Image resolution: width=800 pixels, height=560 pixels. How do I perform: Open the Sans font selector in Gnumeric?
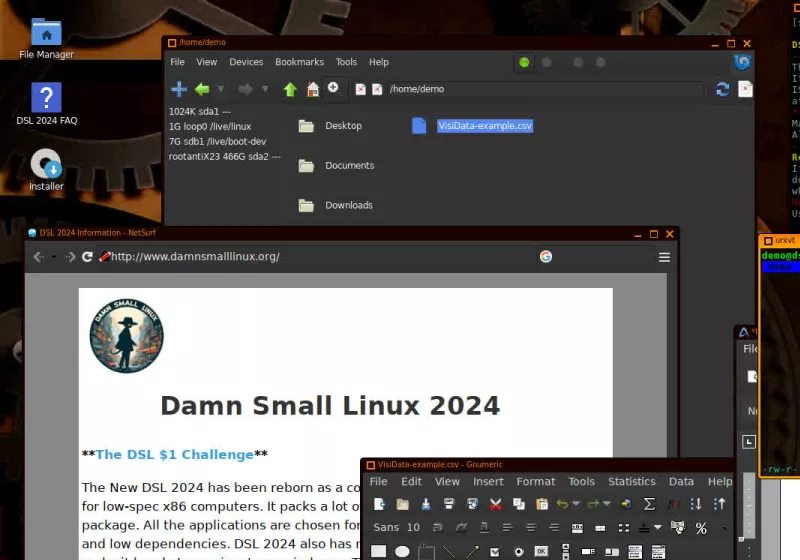[386, 527]
